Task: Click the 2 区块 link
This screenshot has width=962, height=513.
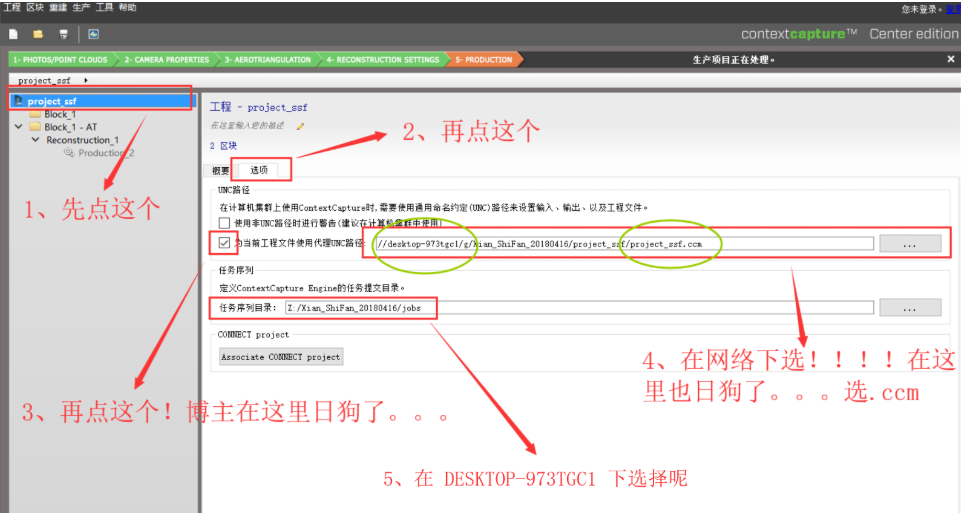Action: point(223,145)
